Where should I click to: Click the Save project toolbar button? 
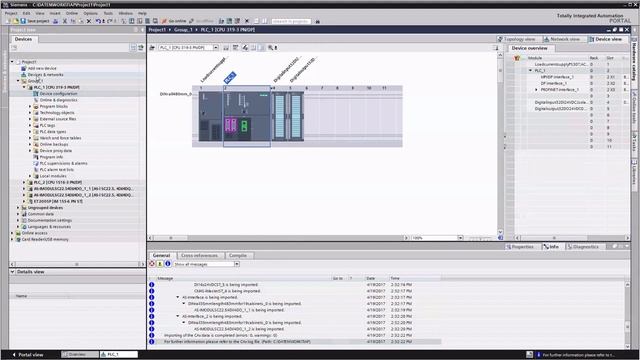[35, 21]
